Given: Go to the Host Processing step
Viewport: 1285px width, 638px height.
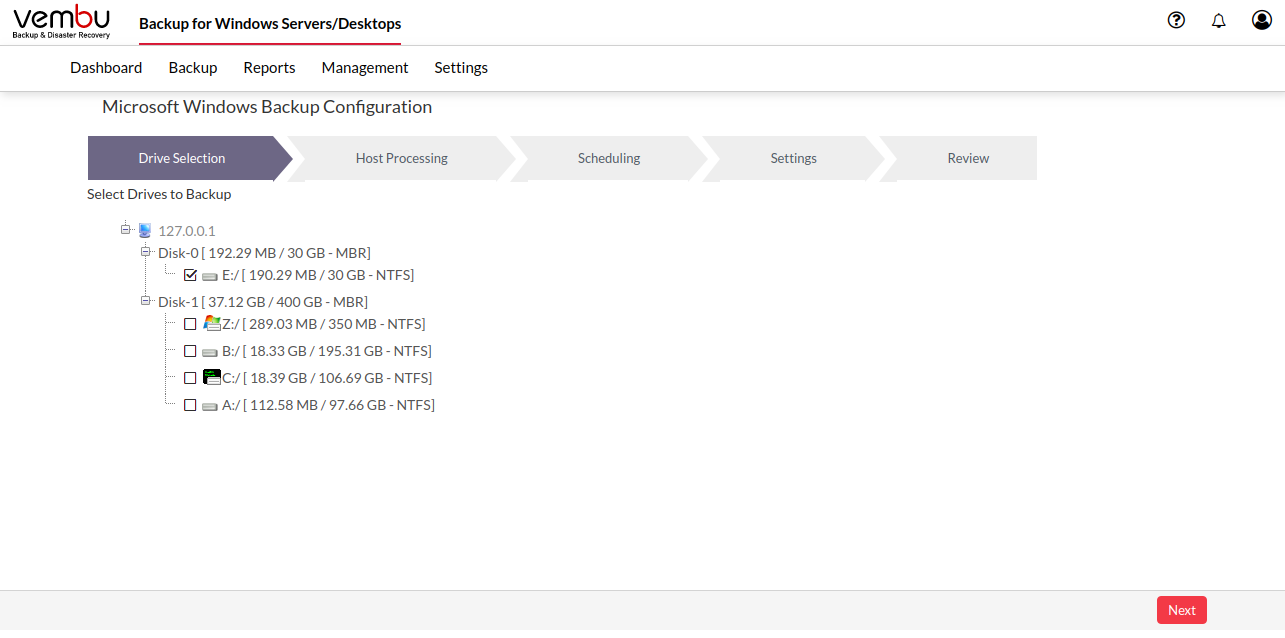Looking at the screenshot, I should pos(401,158).
